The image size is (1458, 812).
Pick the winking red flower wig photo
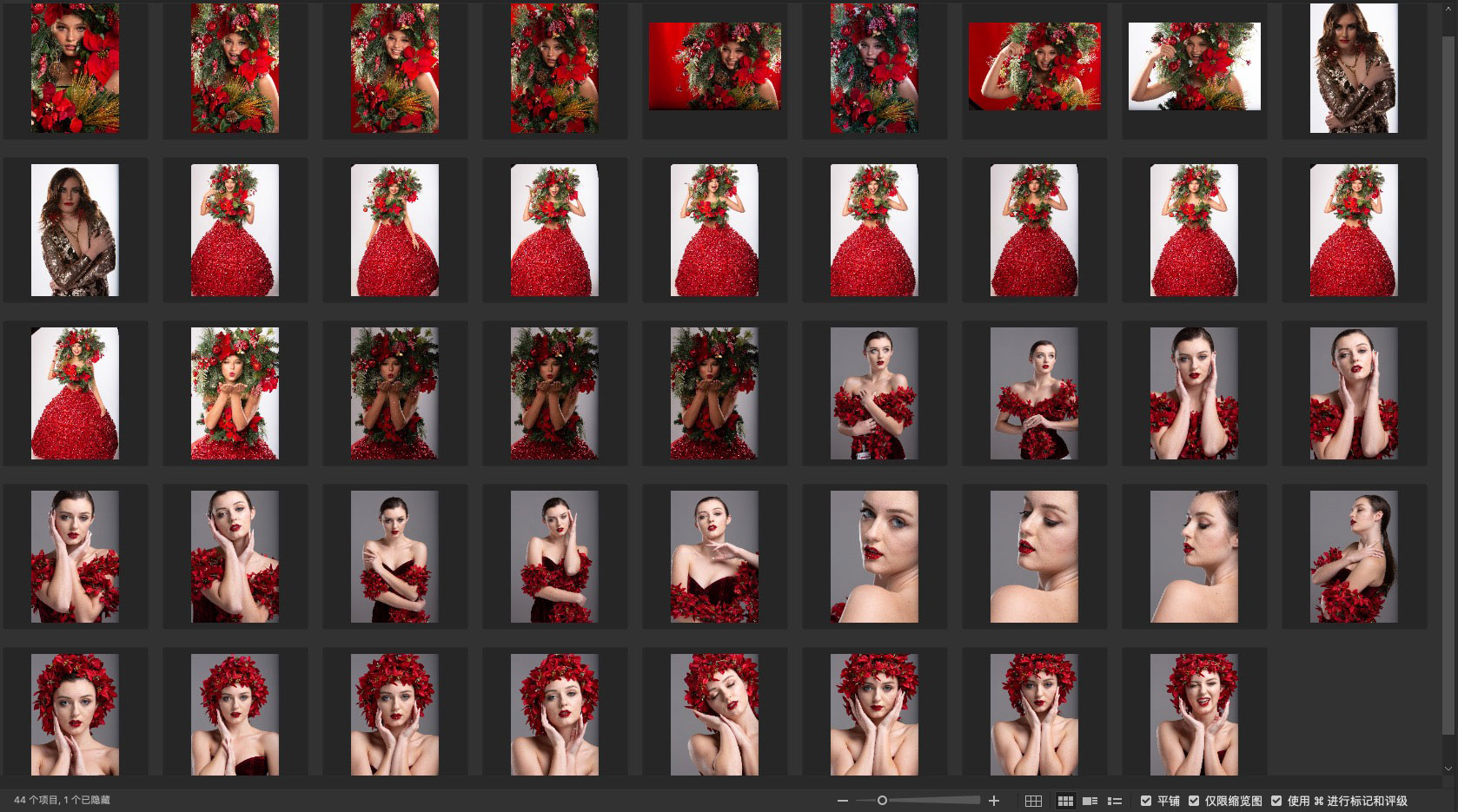(x=1194, y=715)
